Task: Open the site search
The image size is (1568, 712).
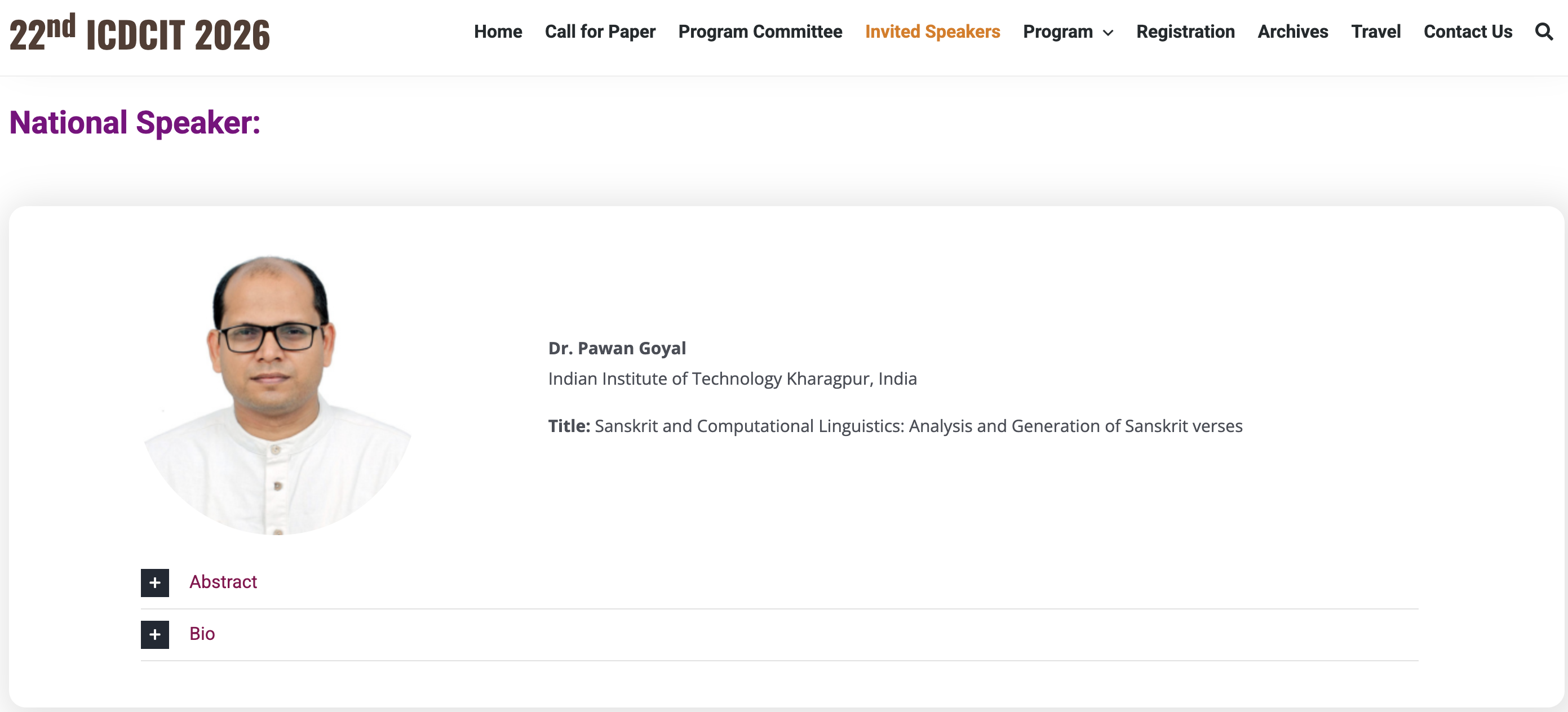Action: point(1544,32)
